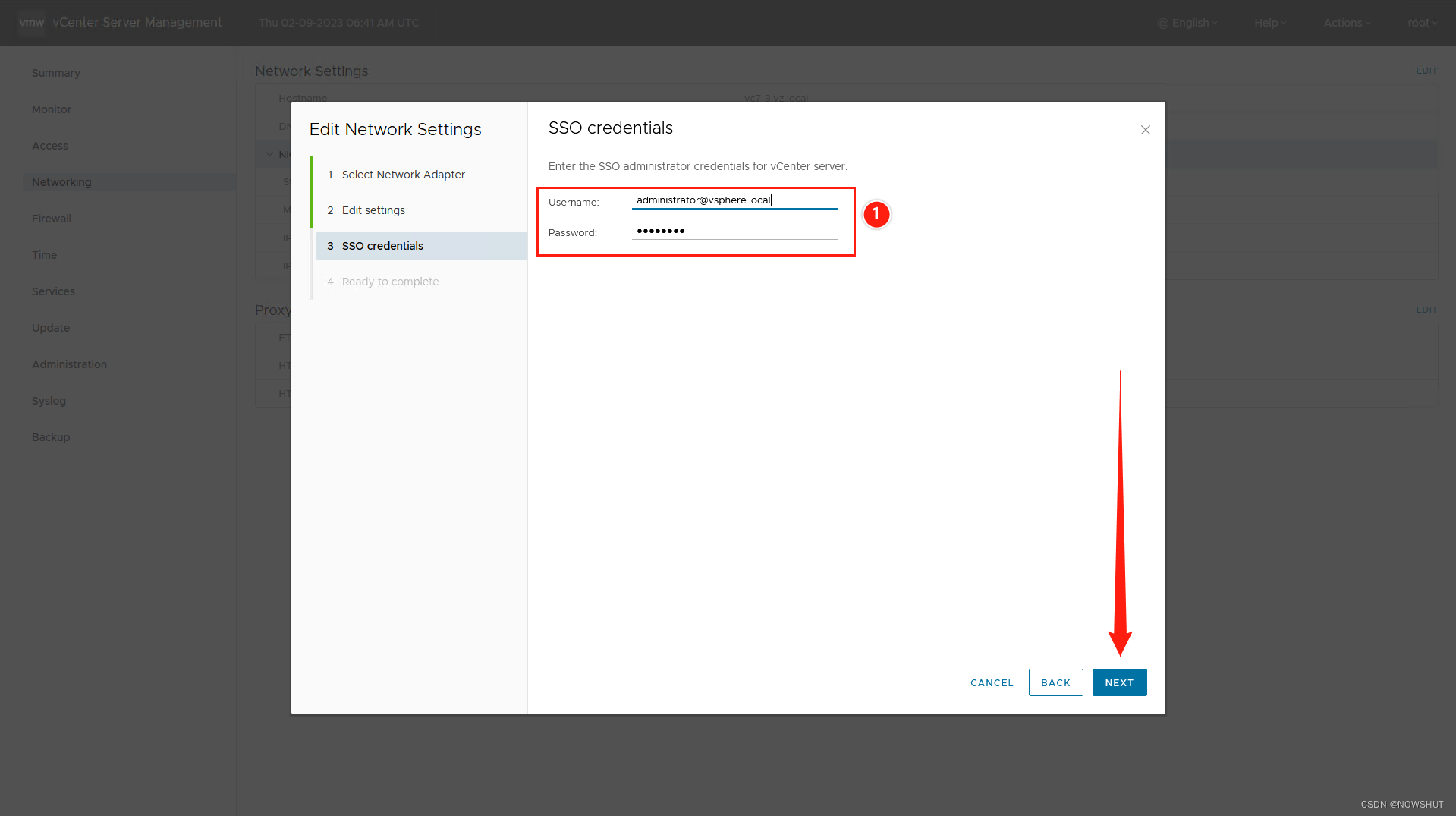Image resolution: width=1456 pixels, height=816 pixels.
Task: Open Services in the left sidebar
Action: (53, 291)
